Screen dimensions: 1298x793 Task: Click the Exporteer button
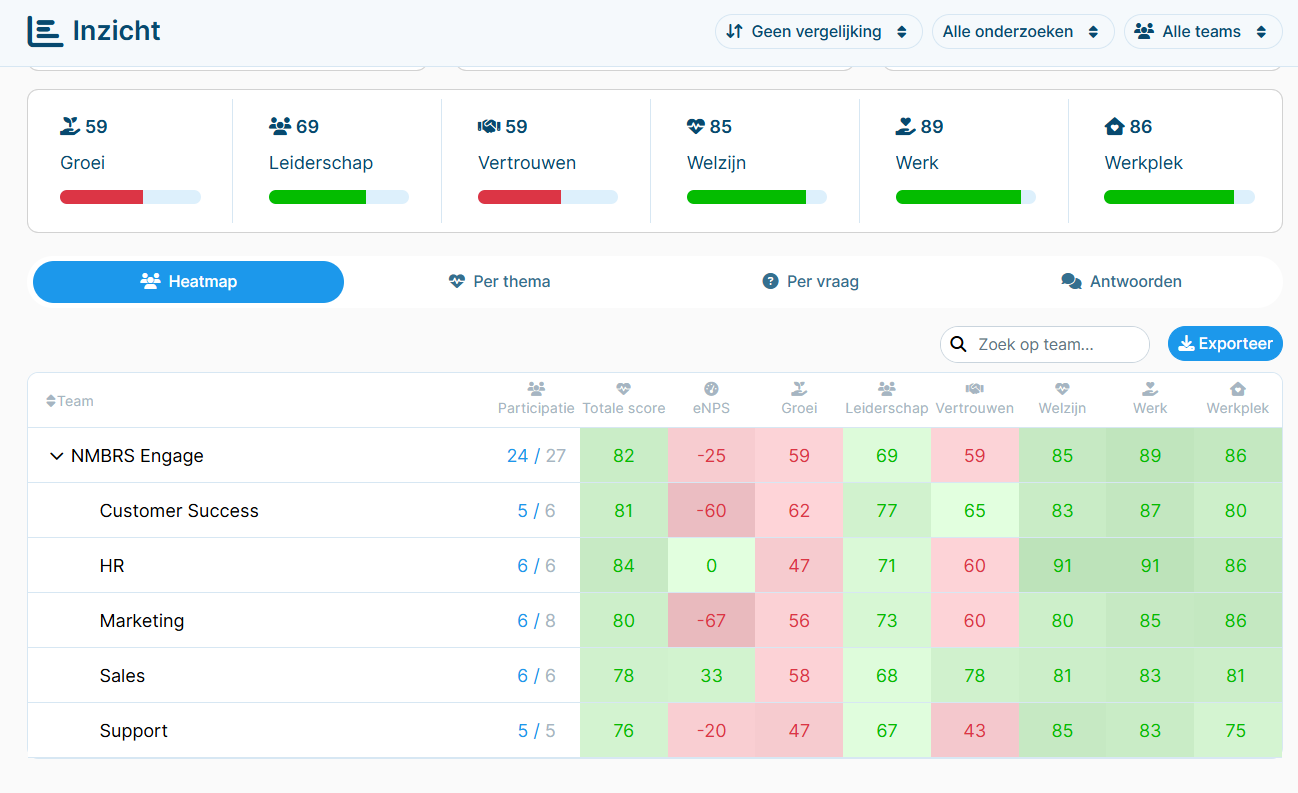[x=1225, y=344]
